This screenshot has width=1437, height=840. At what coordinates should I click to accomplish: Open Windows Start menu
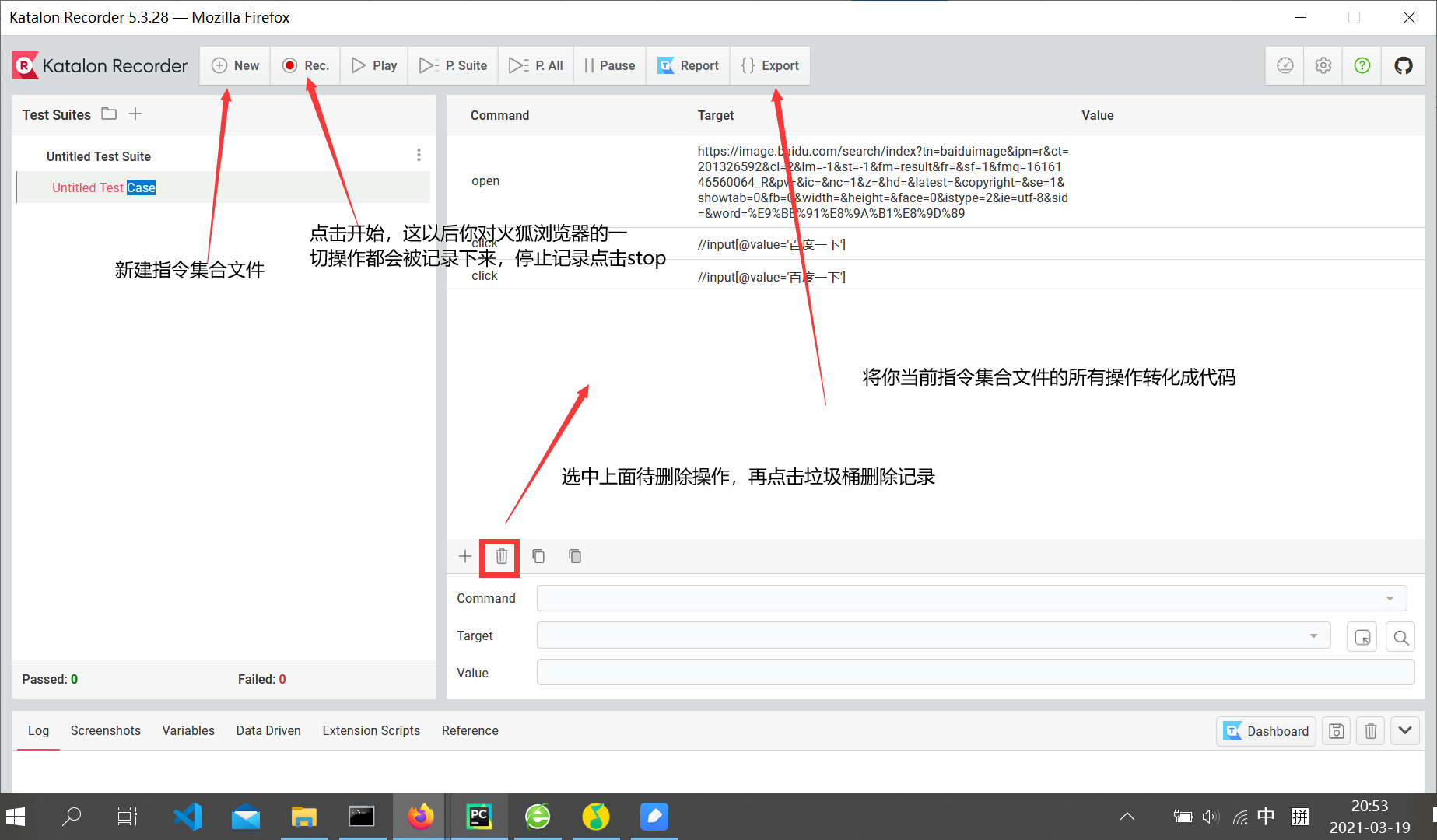coord(16,817)
